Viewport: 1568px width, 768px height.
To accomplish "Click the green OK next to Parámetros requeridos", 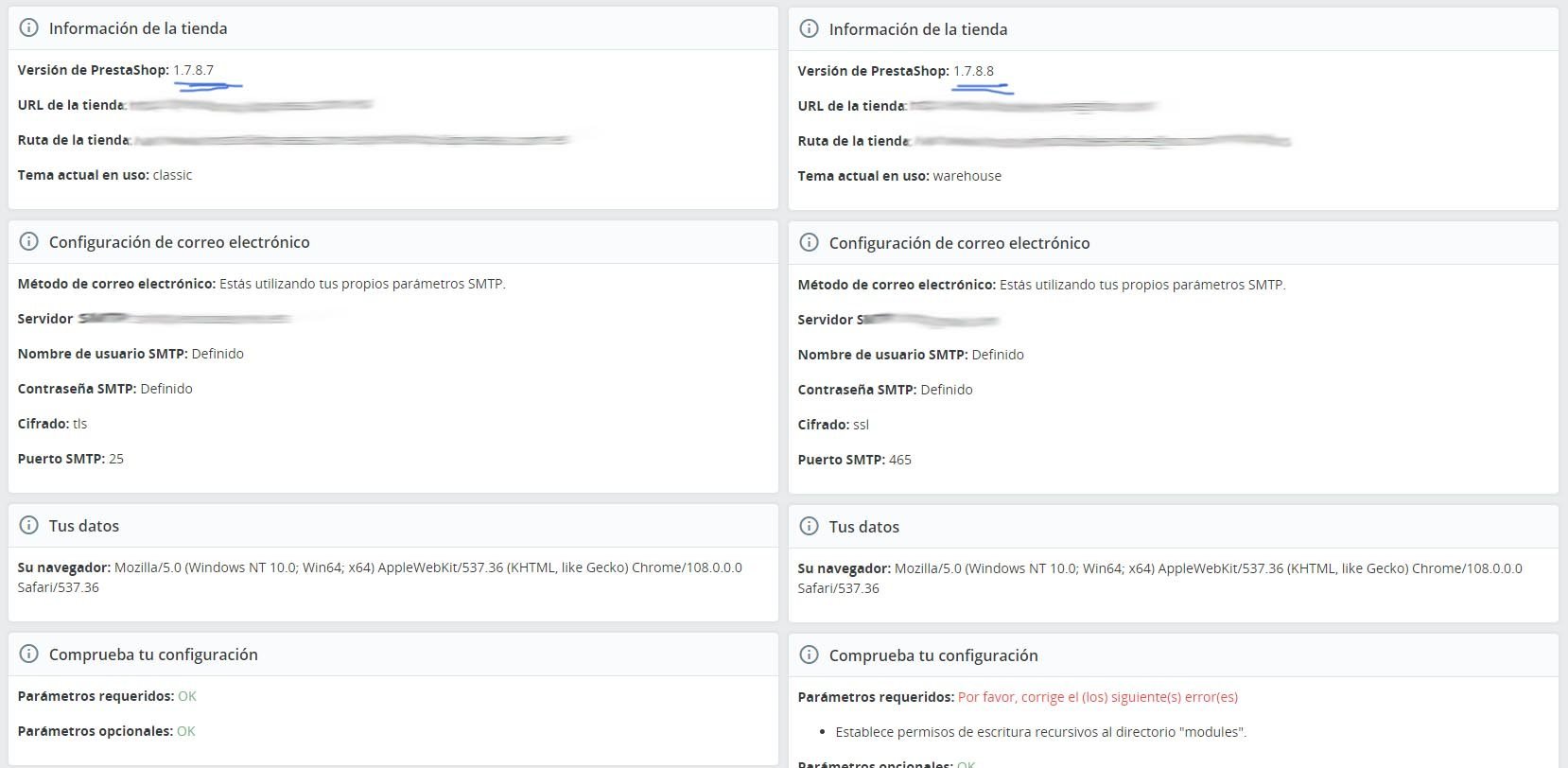I will tap(187, 696).
